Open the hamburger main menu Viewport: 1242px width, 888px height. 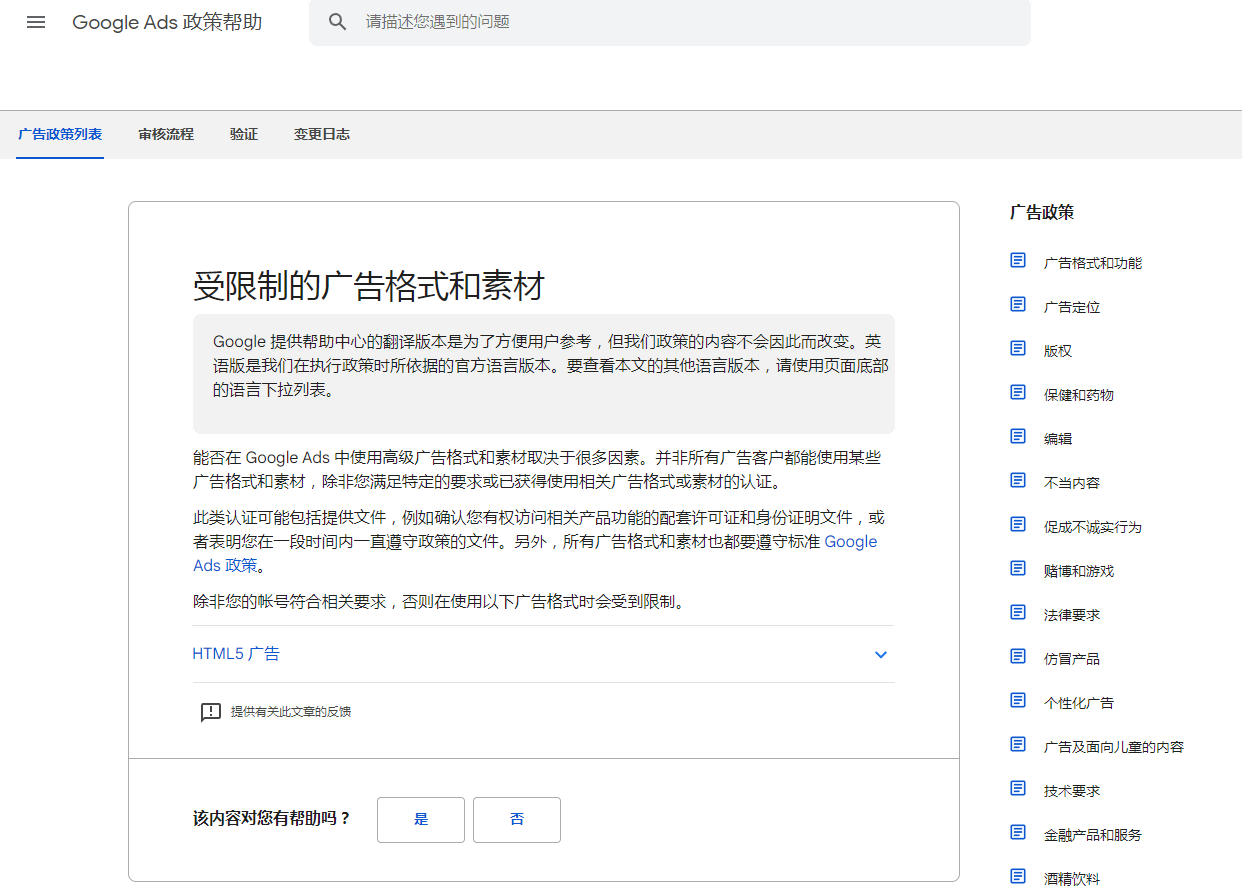point(36,22)
